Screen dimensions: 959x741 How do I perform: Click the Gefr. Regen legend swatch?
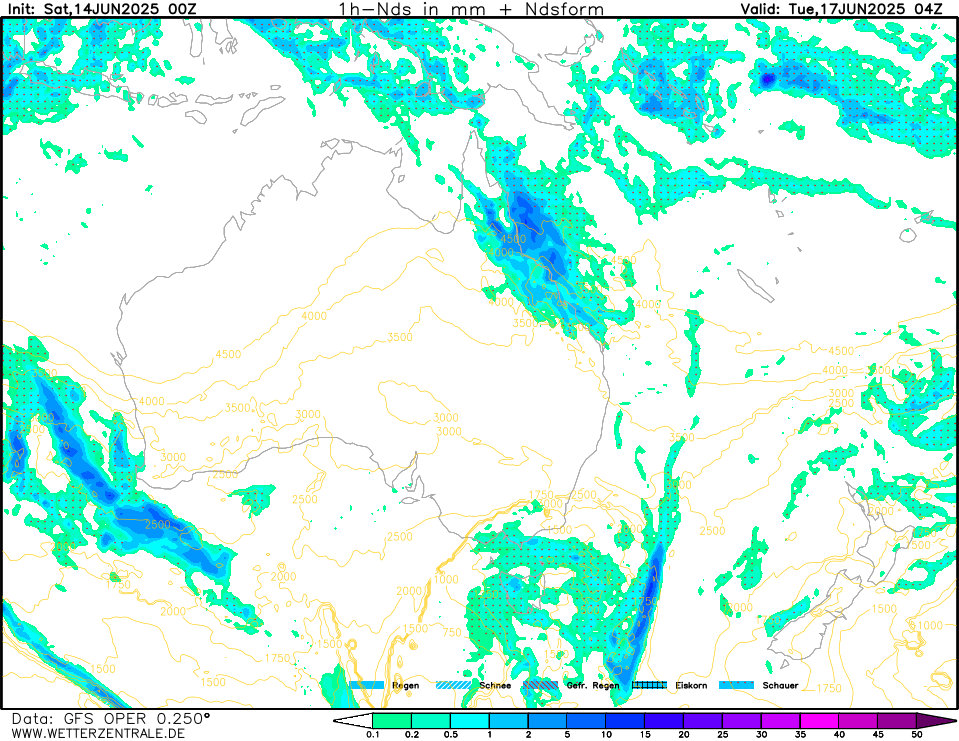point(541,685)
